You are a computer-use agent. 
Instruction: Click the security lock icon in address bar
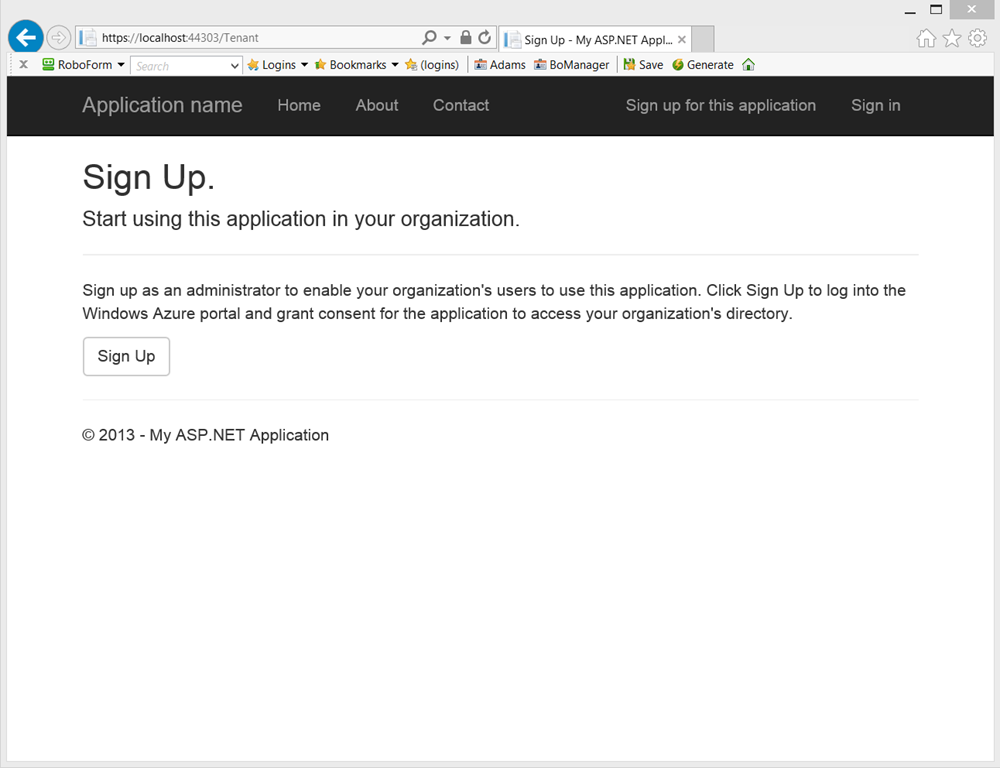point(466,38)
